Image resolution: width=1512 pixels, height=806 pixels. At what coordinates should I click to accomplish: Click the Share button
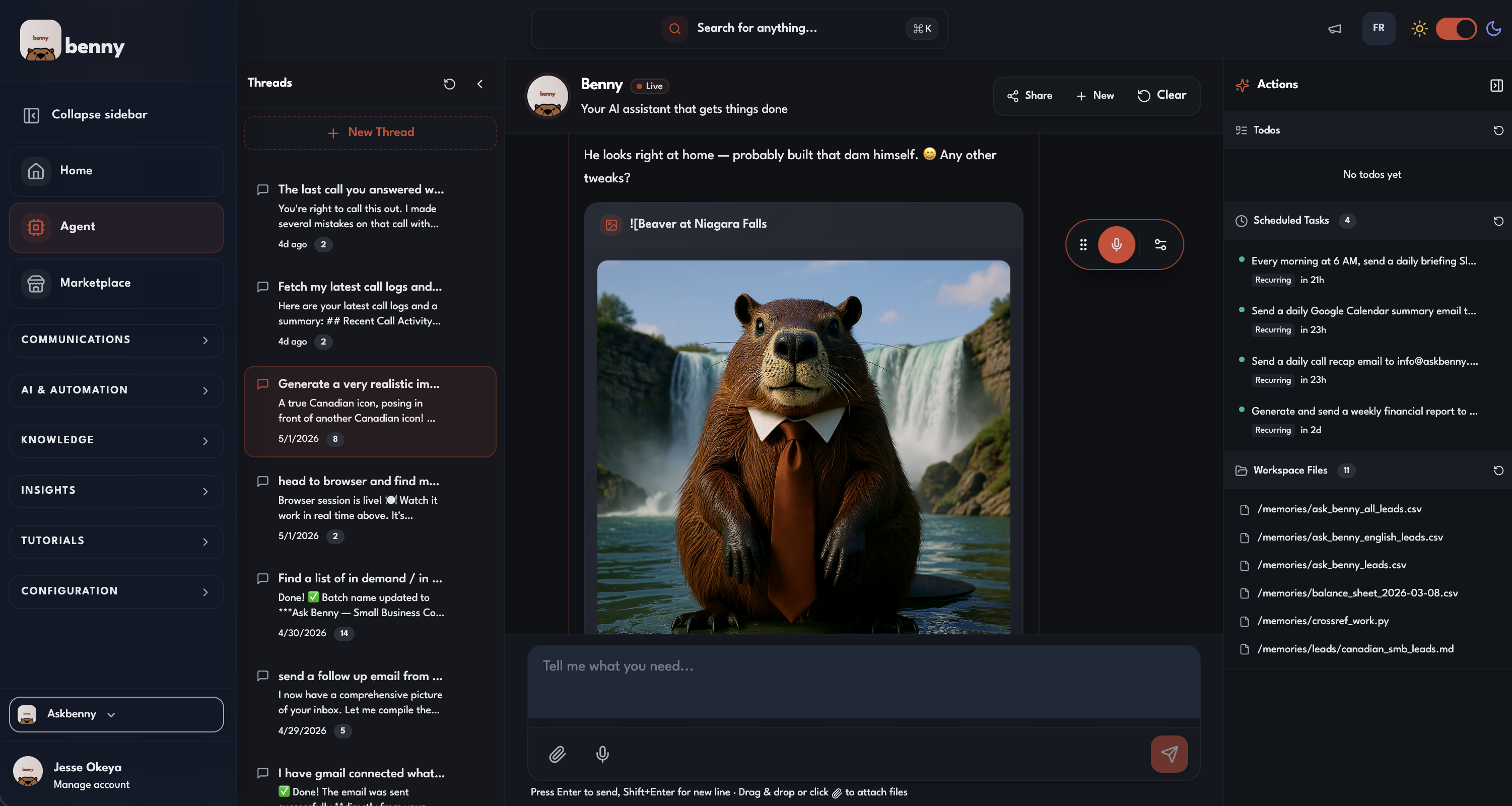point(1029,96)
